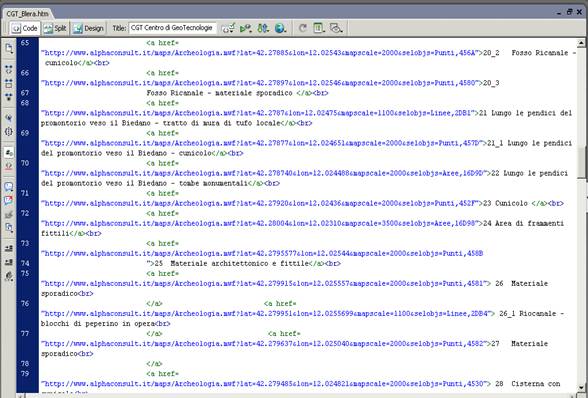Screen dimensions: 588x398
Task: Open Preview in Browser globe menu
Action: [280, 29]
